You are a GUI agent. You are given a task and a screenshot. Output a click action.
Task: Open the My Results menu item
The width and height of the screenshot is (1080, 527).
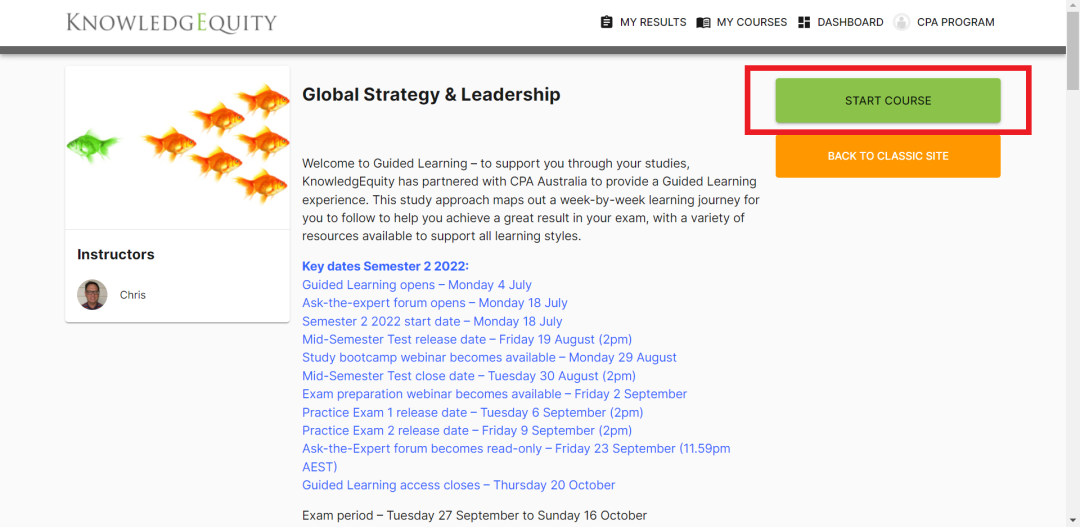pos(652,22)
